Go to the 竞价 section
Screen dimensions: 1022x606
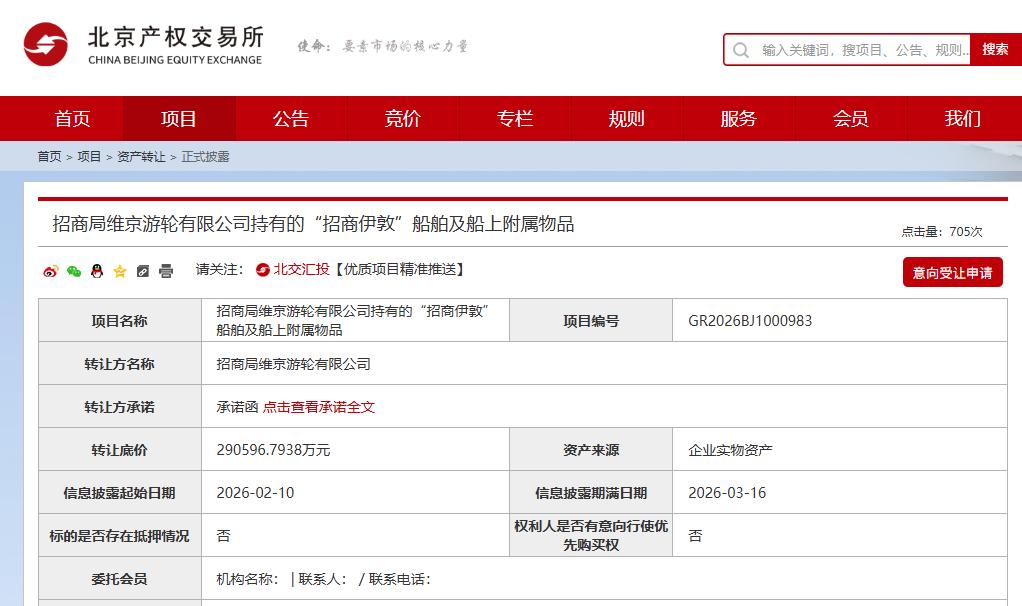click(403, 119)
